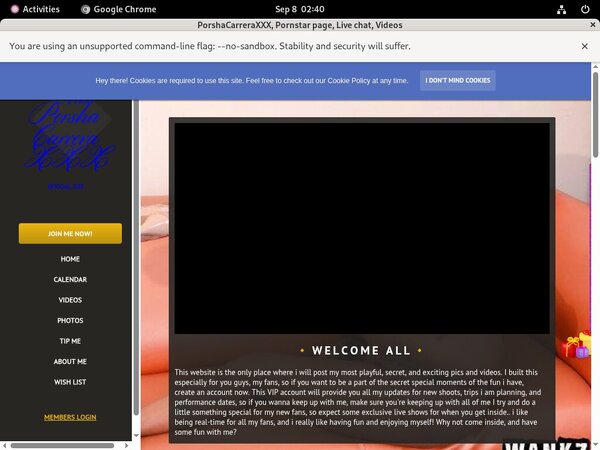Screen dimensions: 600x450
Task: Follow the Members Login link
Action: click(x=70, y=417)
